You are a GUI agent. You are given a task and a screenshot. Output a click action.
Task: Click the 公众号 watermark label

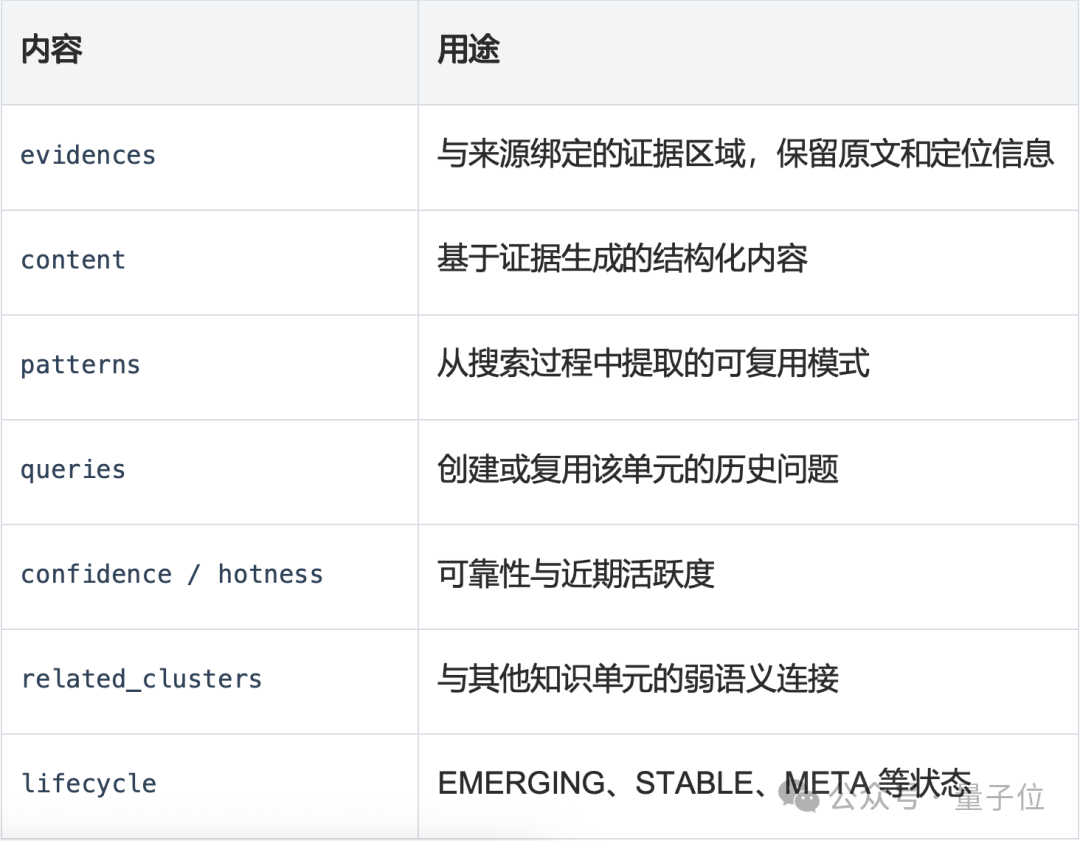point(874,798)
